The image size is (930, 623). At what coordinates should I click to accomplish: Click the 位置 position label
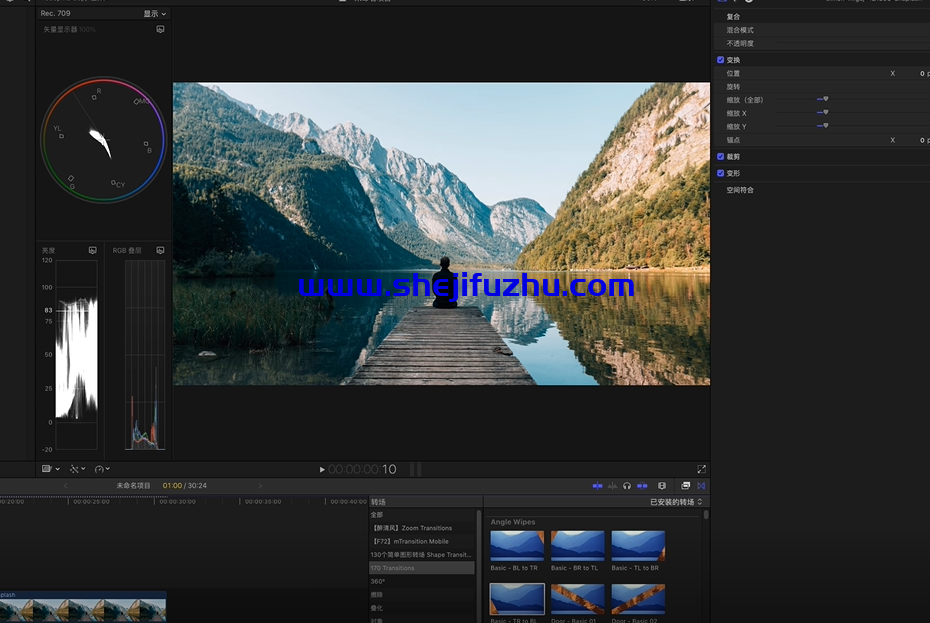pos(733,74)
